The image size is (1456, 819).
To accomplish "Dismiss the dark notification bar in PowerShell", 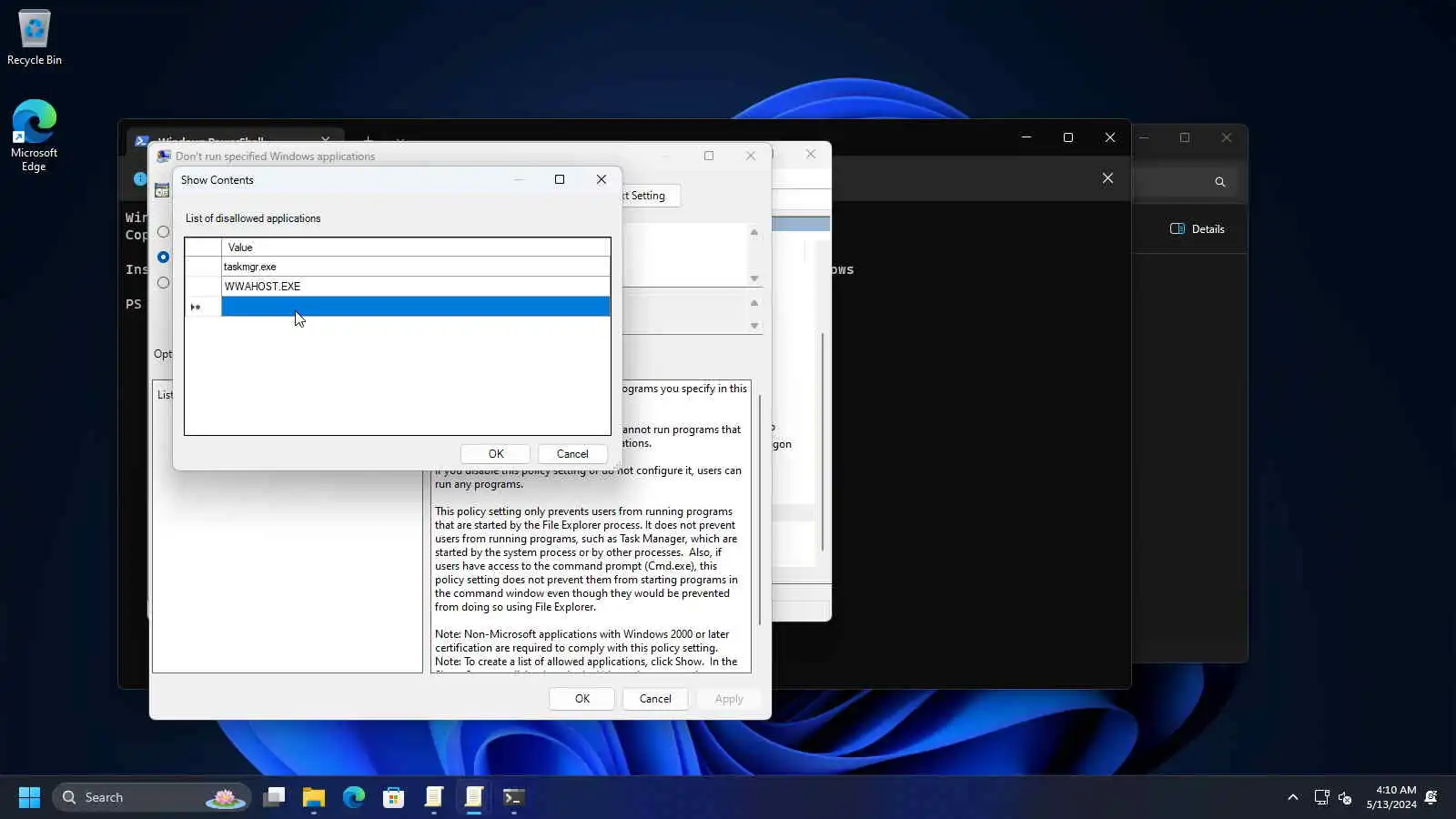I will click(x=1107, y=178).
